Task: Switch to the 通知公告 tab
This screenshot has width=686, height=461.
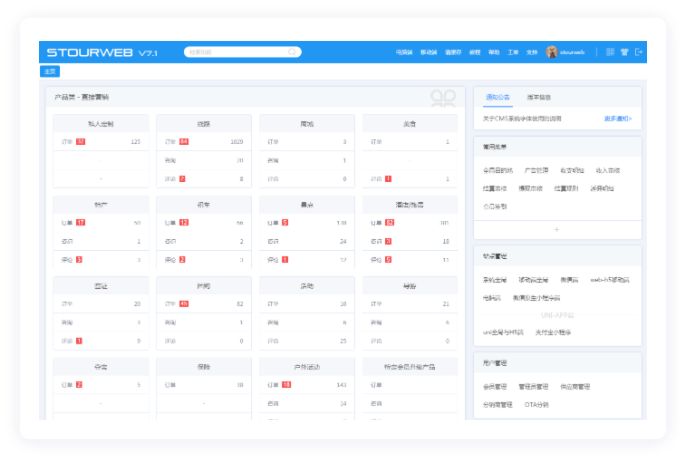Action: pyautogui.click(x=497, y=98)
